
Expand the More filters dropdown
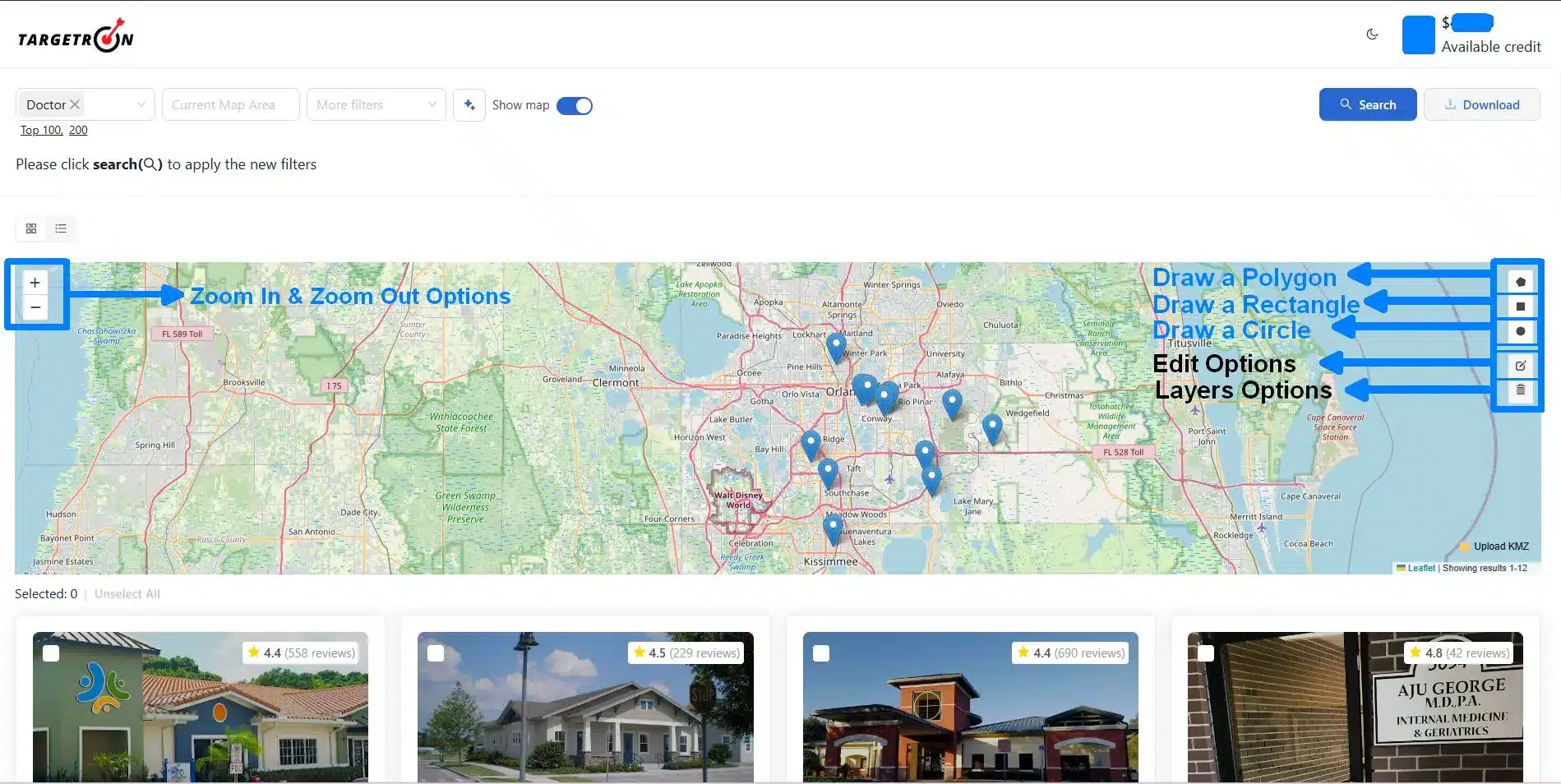376,105
